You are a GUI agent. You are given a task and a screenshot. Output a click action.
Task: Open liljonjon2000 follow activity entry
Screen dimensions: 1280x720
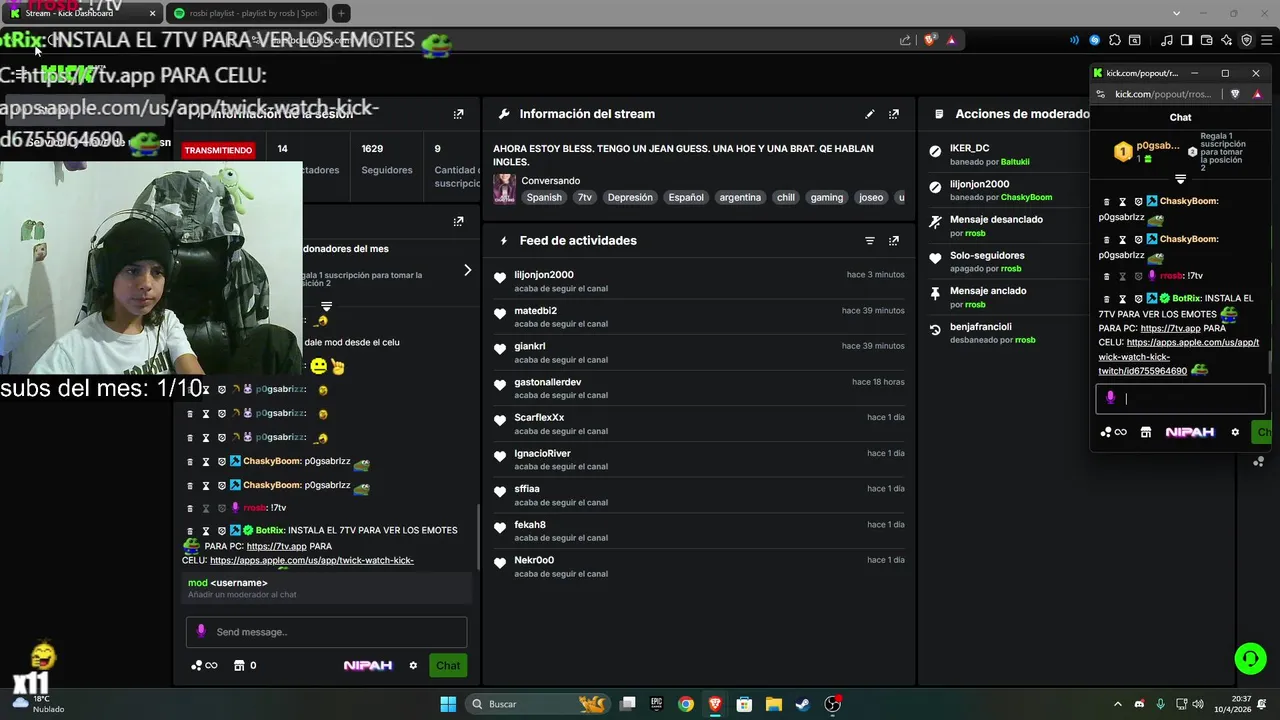point(699,281)
